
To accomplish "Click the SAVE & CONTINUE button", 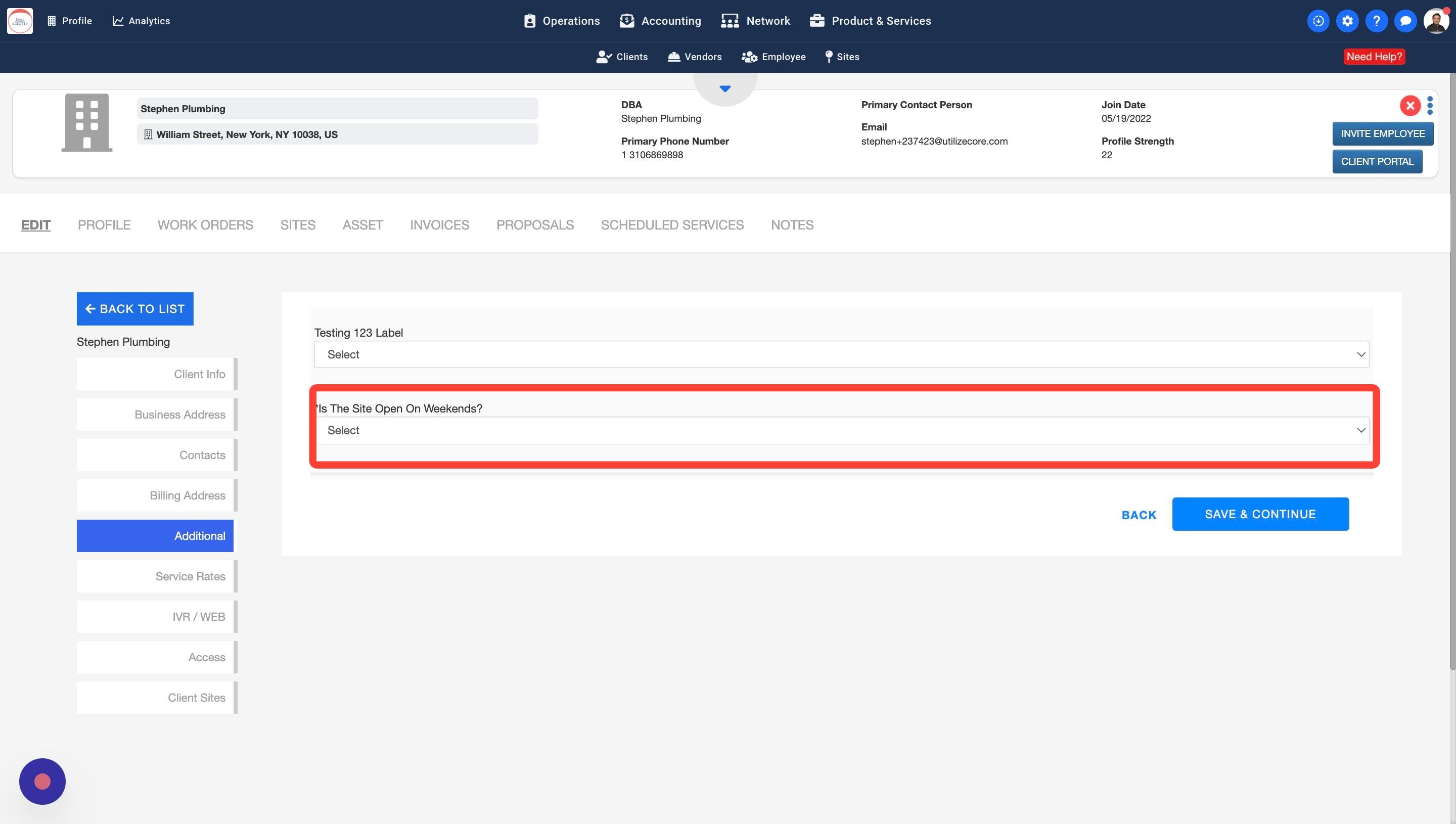I will tap(1260, 514).
